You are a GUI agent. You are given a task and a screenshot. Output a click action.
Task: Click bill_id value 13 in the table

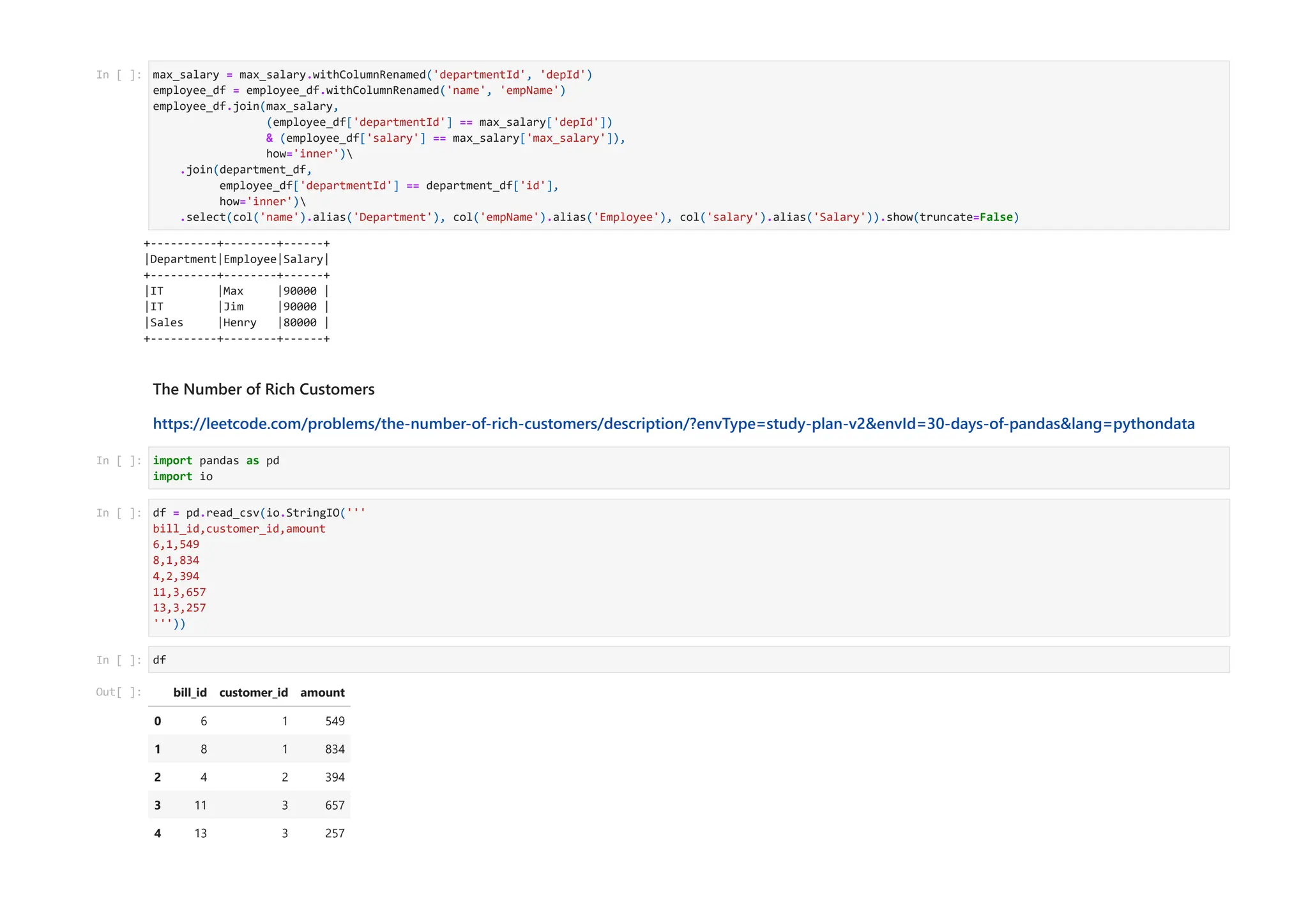201,833
